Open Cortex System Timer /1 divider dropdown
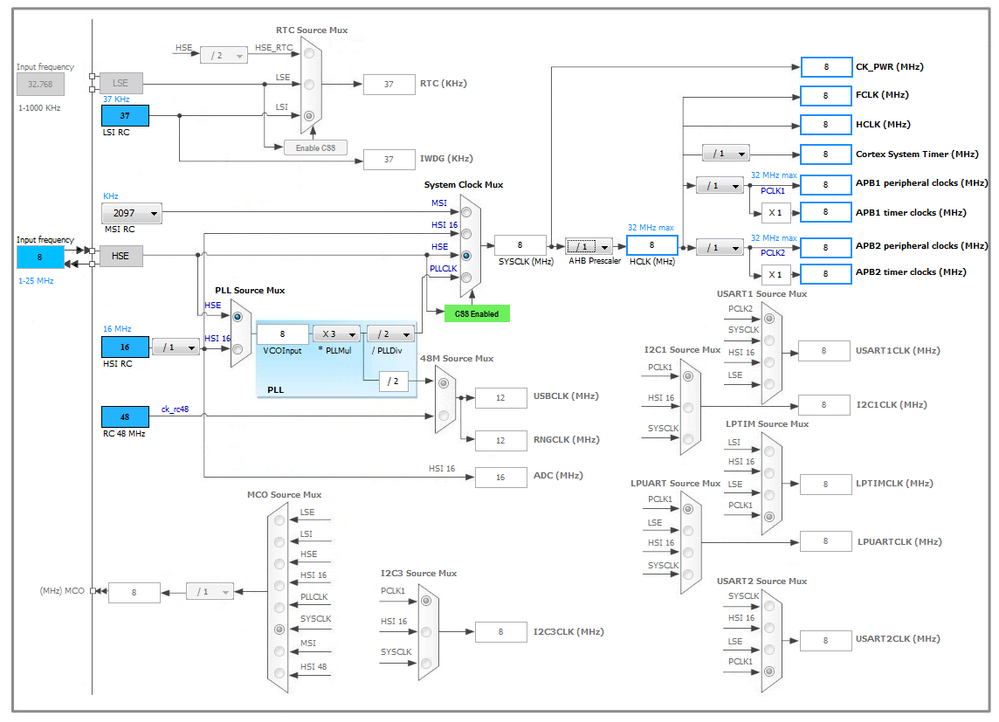This screenshot has width=999, height=722. [x=726, y=154]
